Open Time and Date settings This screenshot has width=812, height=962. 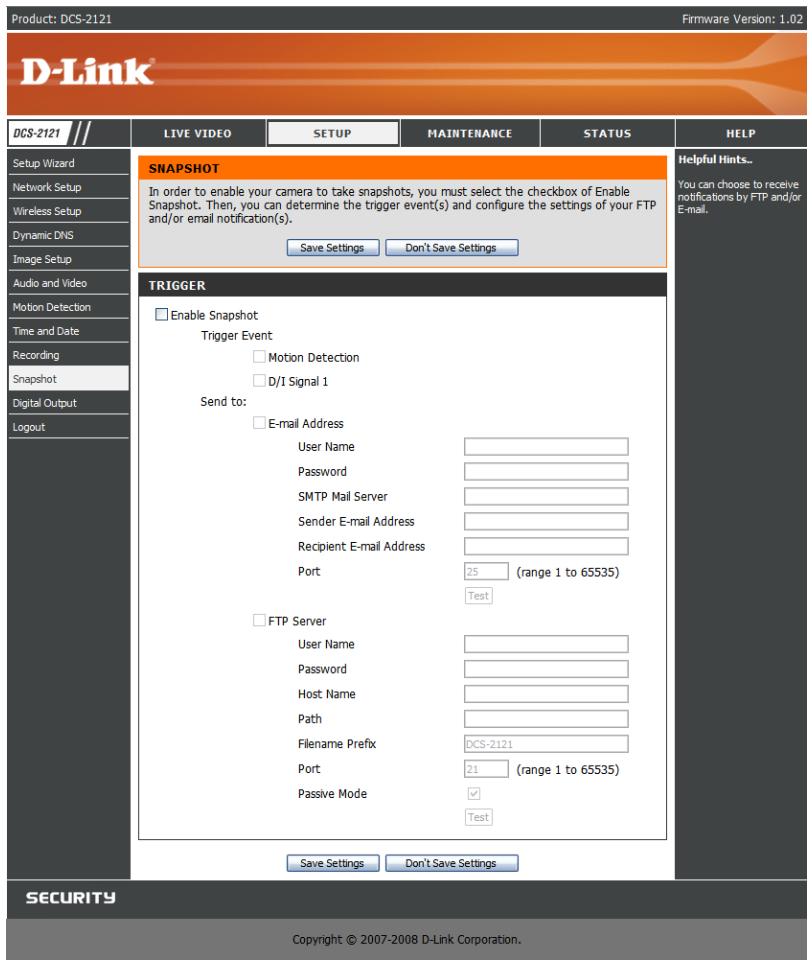69,331
